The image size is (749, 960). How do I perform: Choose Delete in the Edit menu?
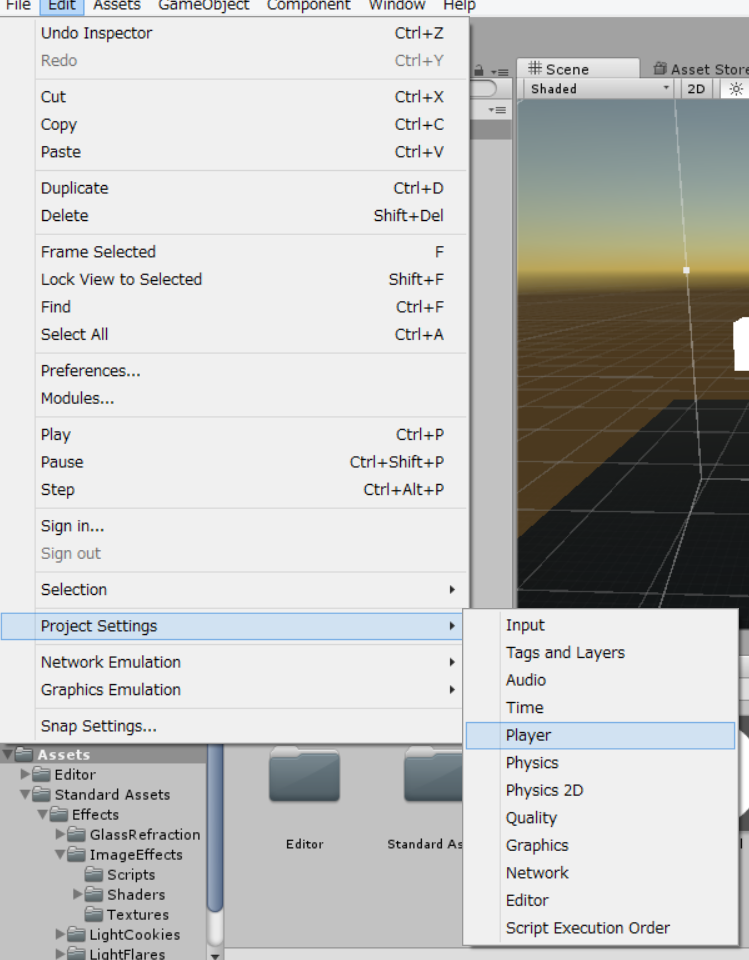[x=242, y=216]
